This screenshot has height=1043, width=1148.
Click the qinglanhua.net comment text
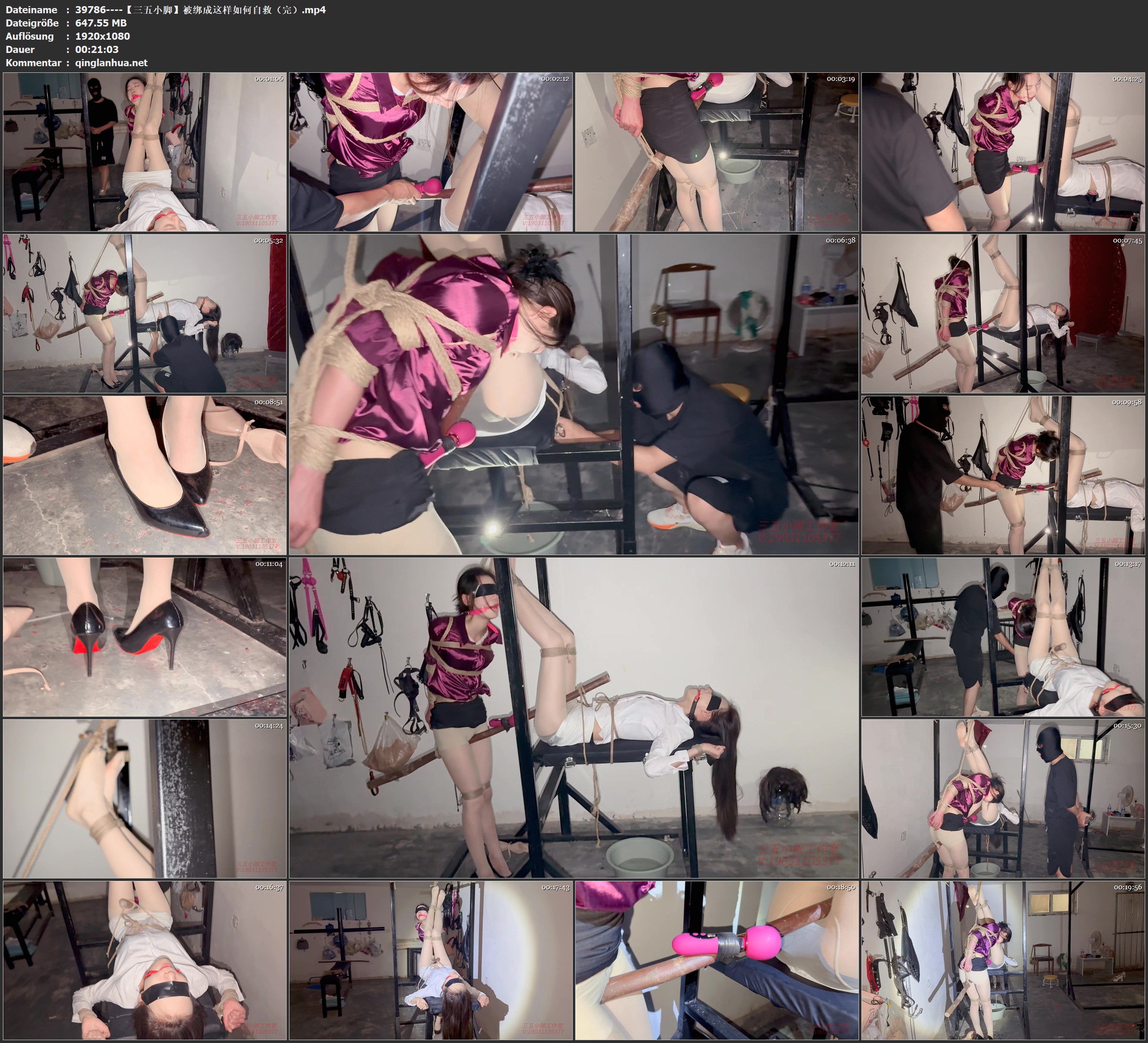[x=111, y=62]
